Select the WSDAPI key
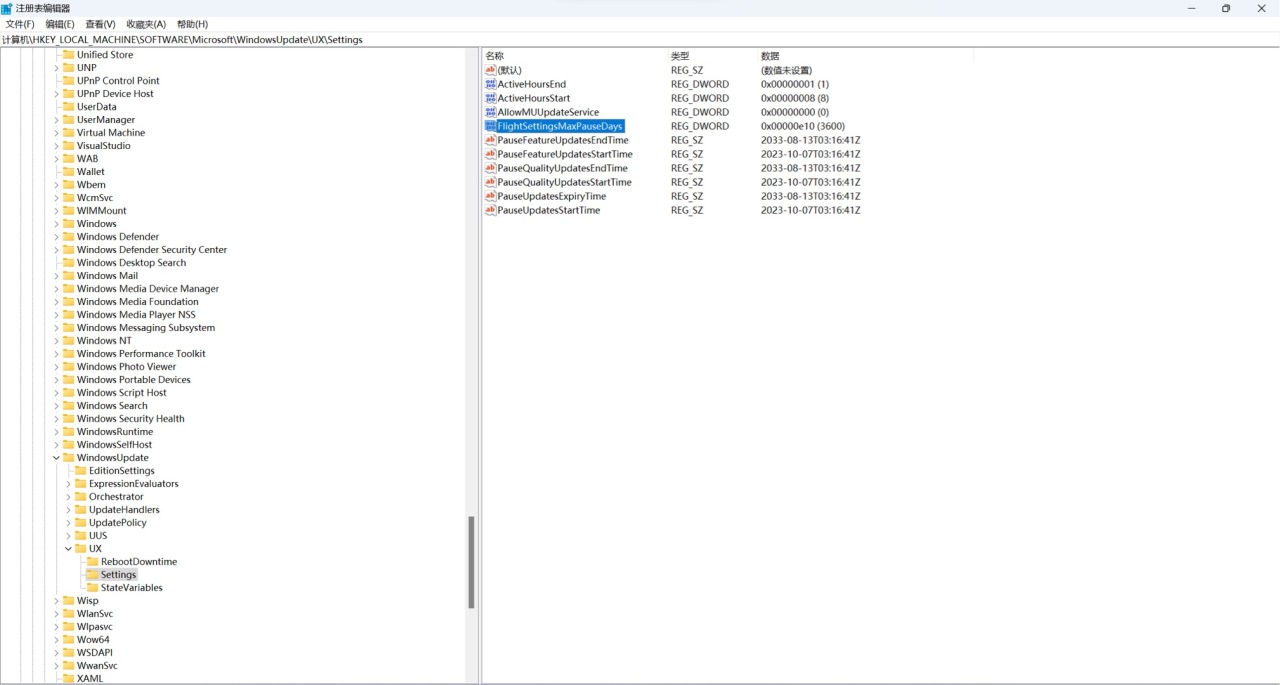The image size is (1280, 685). [94, 653]
